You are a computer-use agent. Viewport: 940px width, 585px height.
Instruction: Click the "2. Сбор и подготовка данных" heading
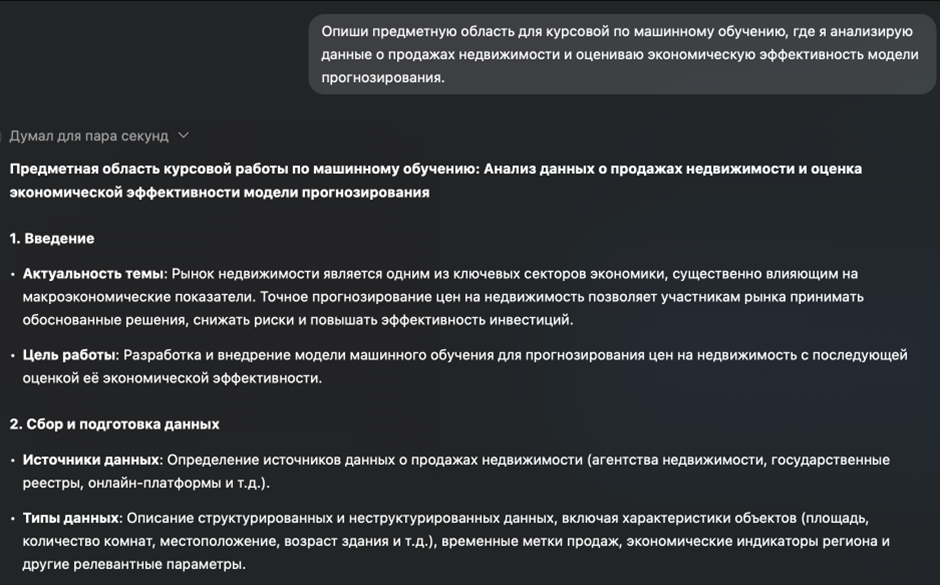coord(114,424)
